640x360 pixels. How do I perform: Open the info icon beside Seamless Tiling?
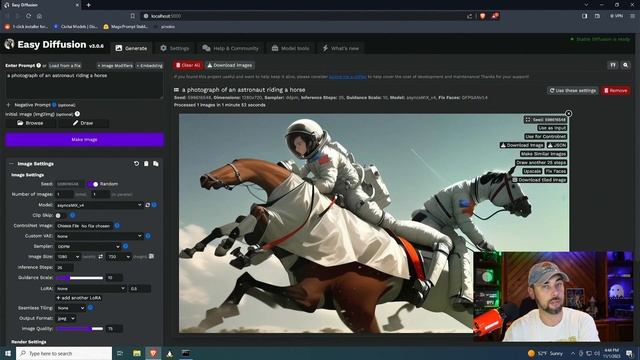pos(90,308)
